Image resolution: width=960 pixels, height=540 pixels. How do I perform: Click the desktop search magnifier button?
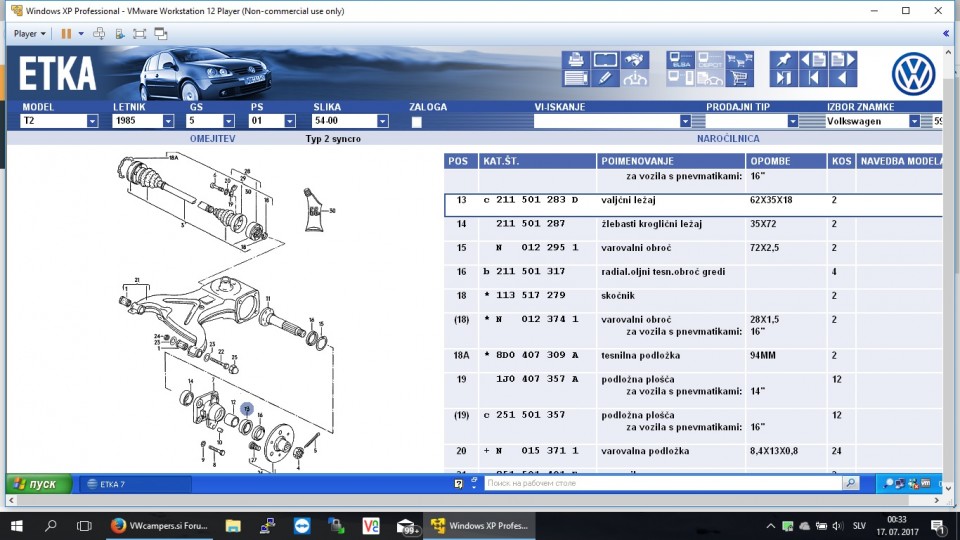[x=850, y=483]
